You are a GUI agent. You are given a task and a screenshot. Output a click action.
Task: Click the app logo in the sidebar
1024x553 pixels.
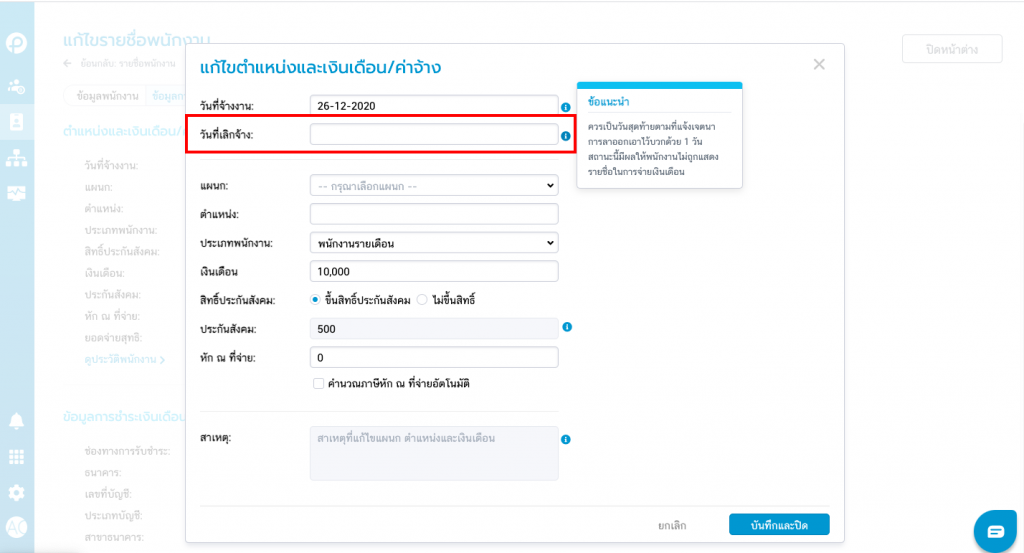(x=16, y=43)
